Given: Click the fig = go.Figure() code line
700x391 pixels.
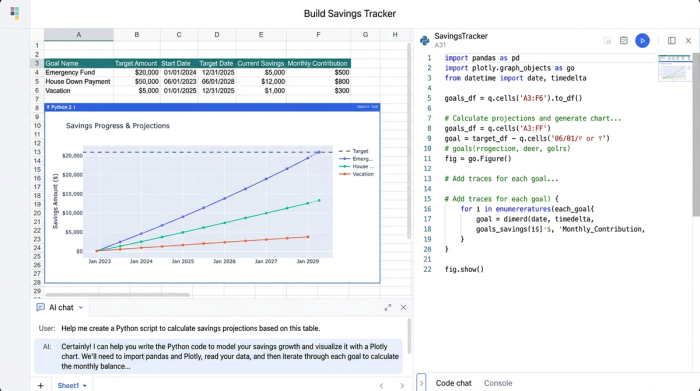Looking at the screenshot, I should pyautogui.click(x=478, y=159).
